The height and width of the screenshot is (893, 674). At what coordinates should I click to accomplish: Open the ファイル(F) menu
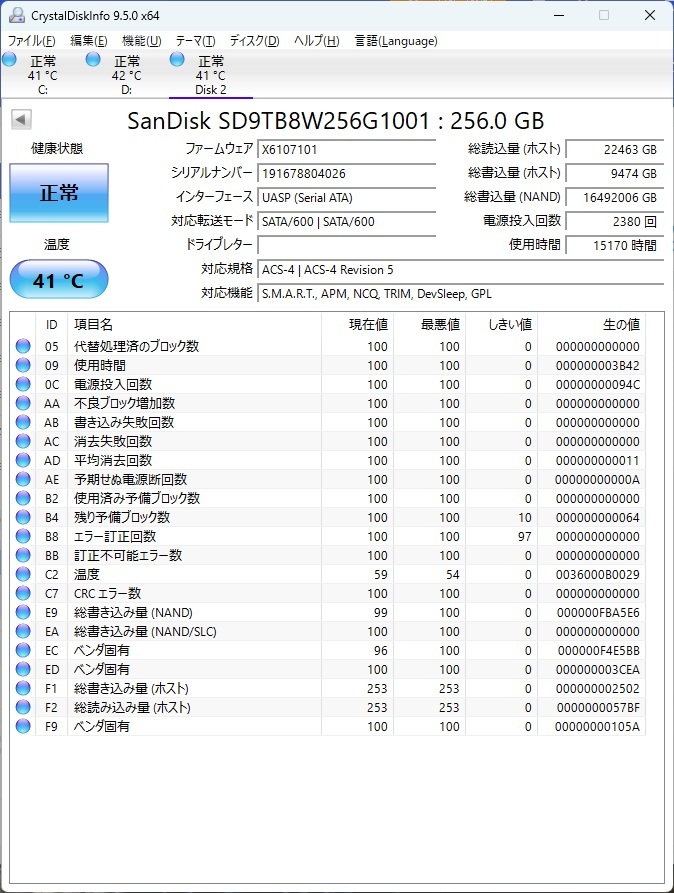coord(31,41)
